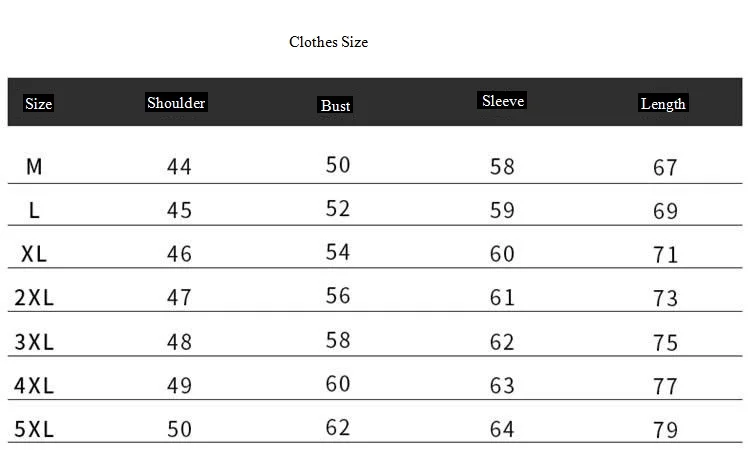Click shoulder value 44 in M row
The width and height of the screenshot is (750, 455).
[x=179, y=167]
